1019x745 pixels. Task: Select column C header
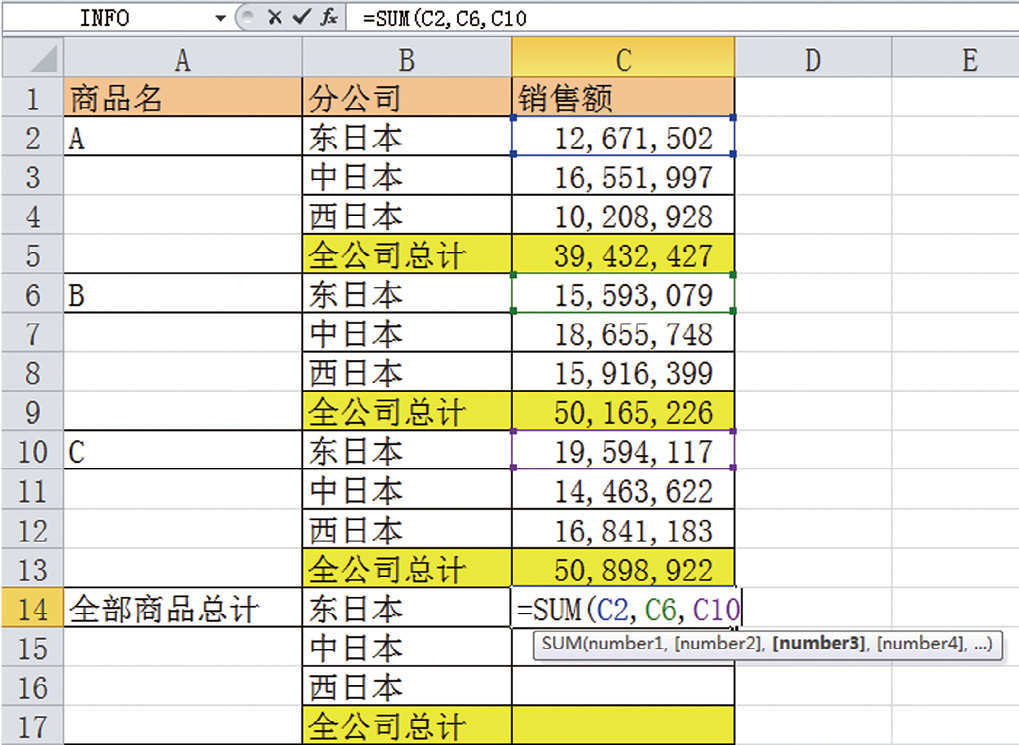click(x=622, y=60)
